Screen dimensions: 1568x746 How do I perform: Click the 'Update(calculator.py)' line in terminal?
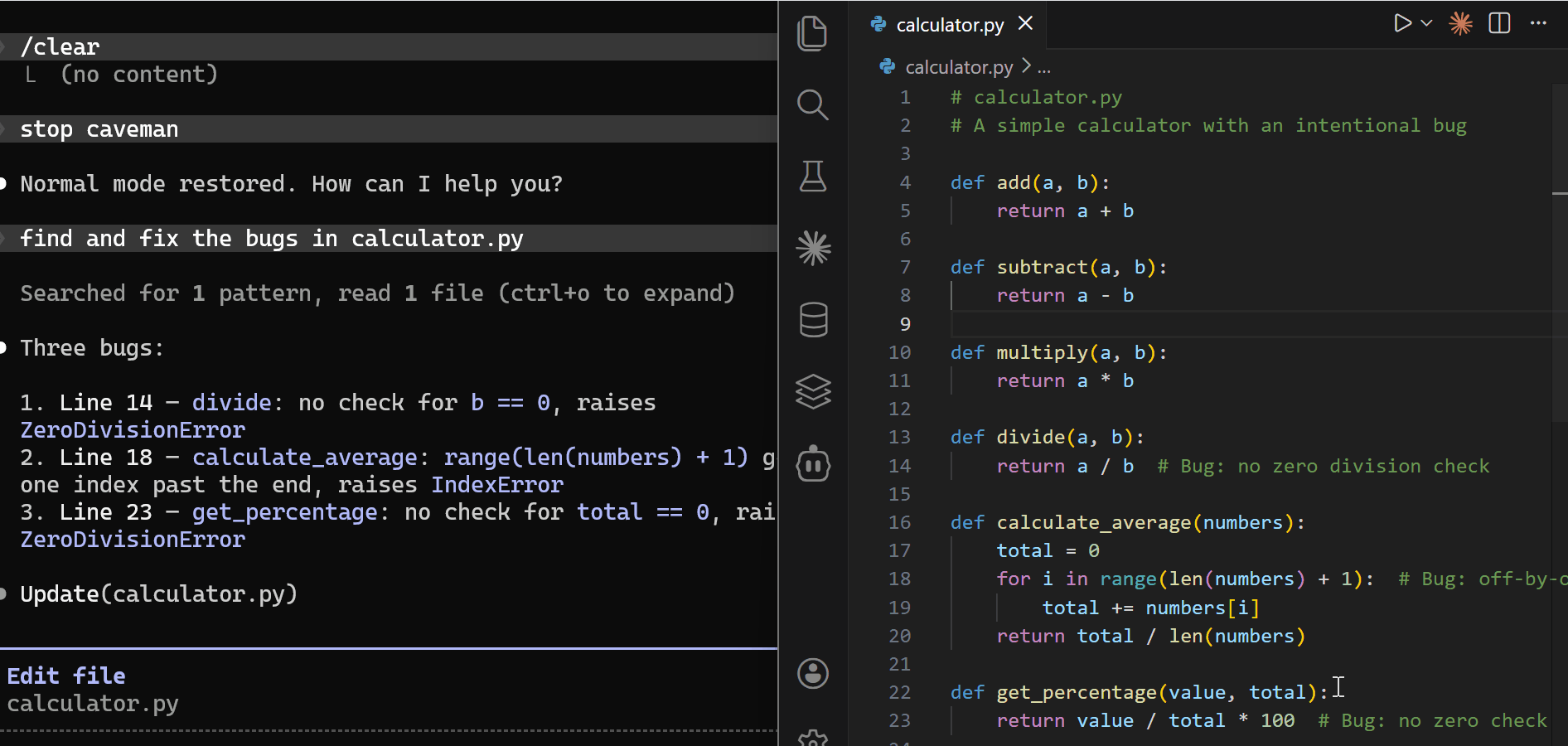coord(158,594)
